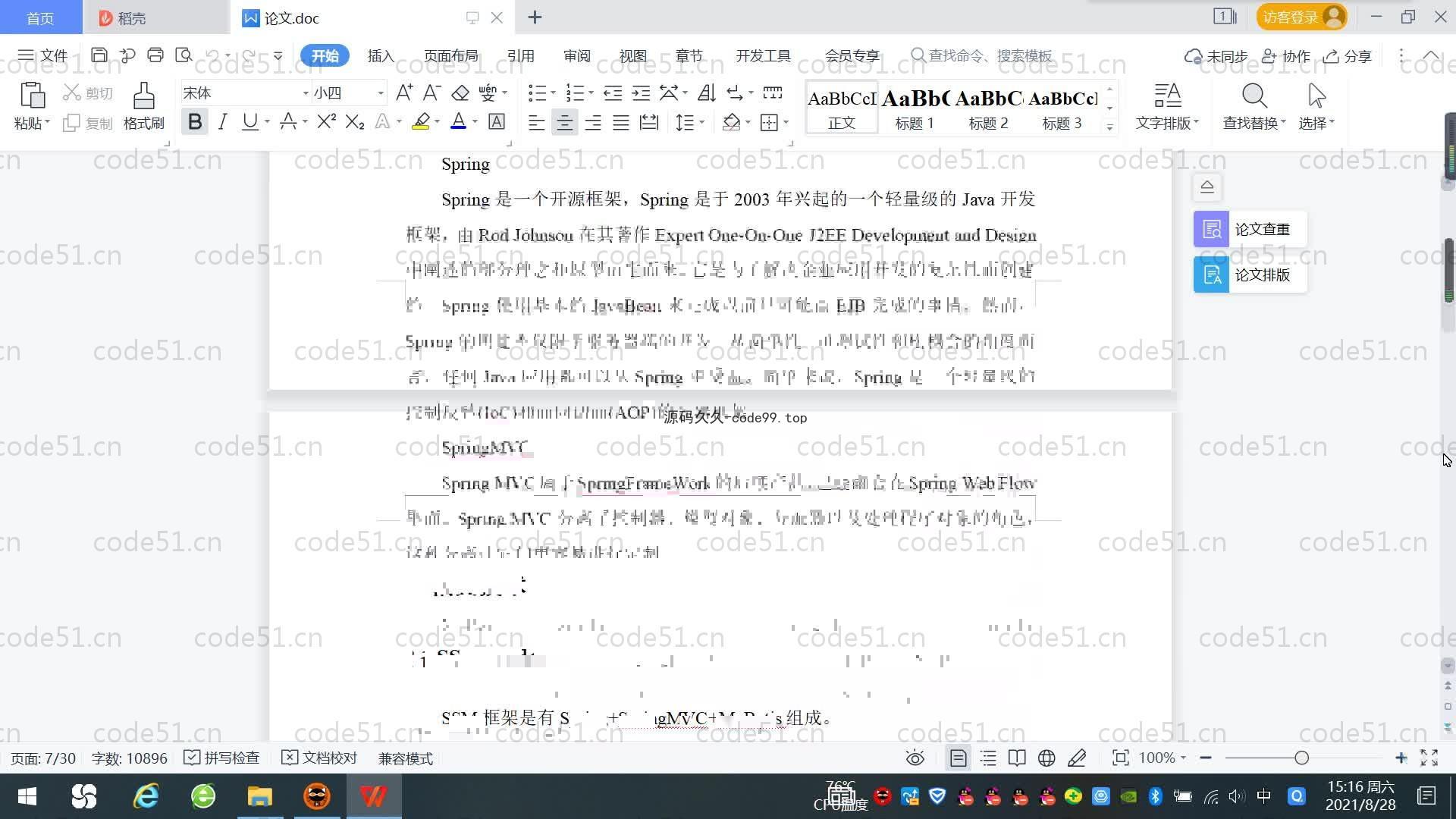
Task: Click the character border icon
Action: coord(497,121)
